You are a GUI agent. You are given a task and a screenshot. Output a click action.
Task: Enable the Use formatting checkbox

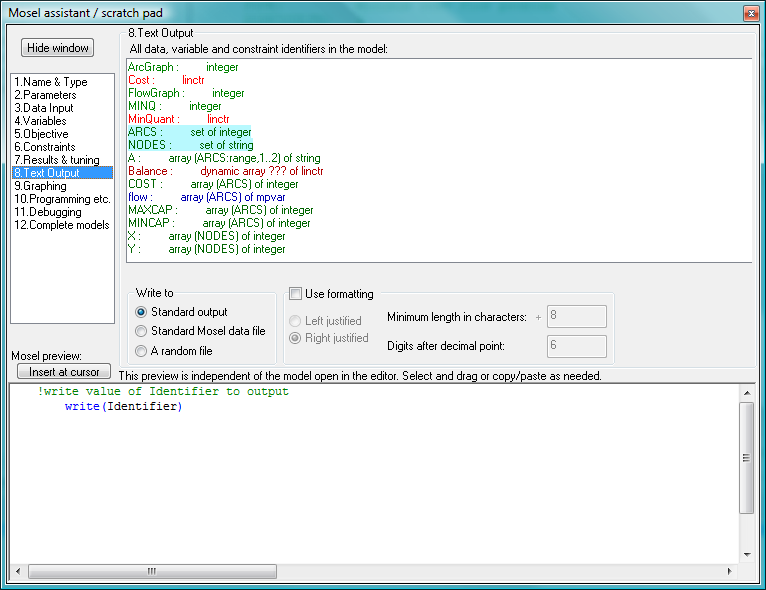point(295,294)
